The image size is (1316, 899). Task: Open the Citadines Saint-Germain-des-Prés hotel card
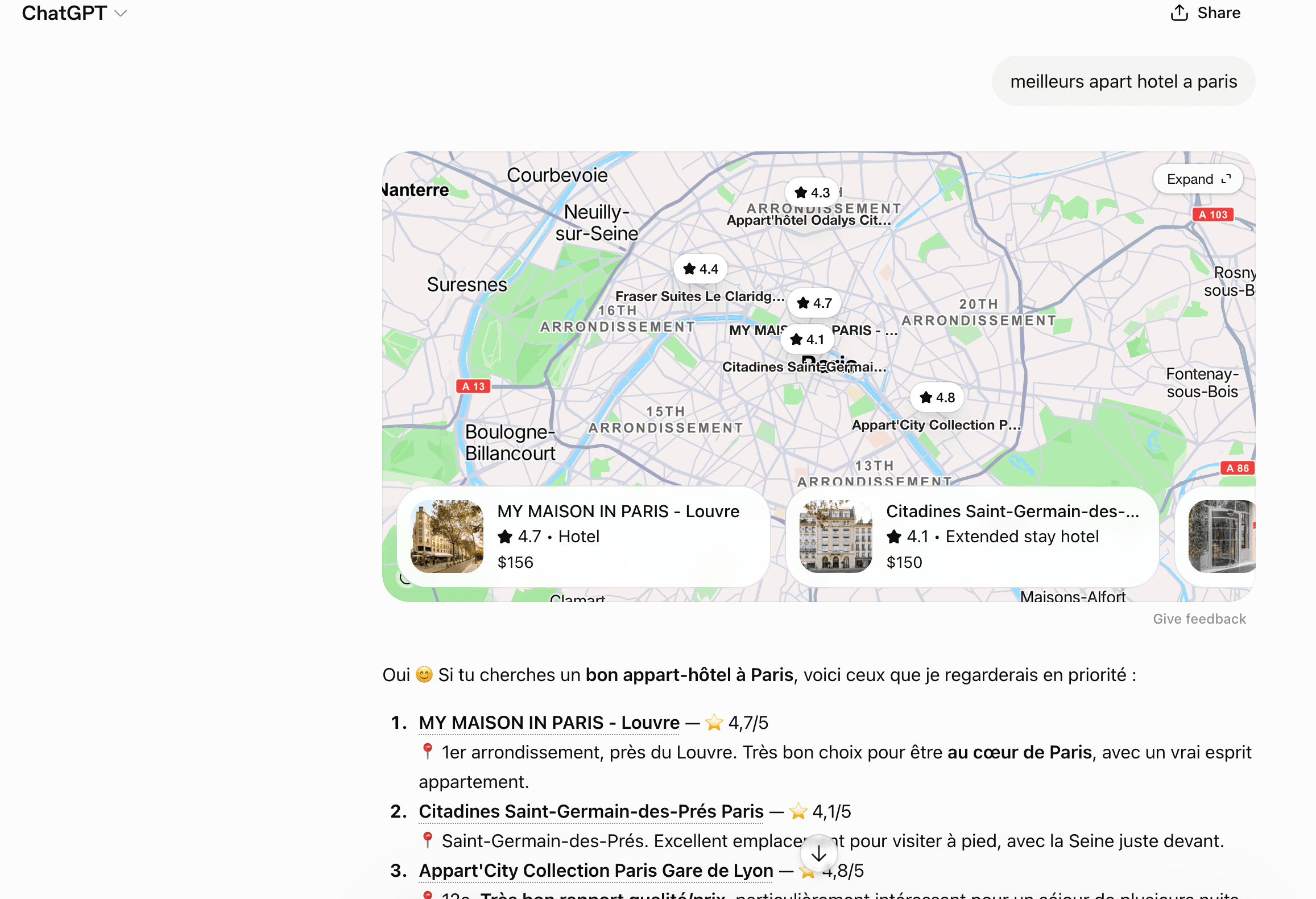pyautogui.click(x=972, y=537)
